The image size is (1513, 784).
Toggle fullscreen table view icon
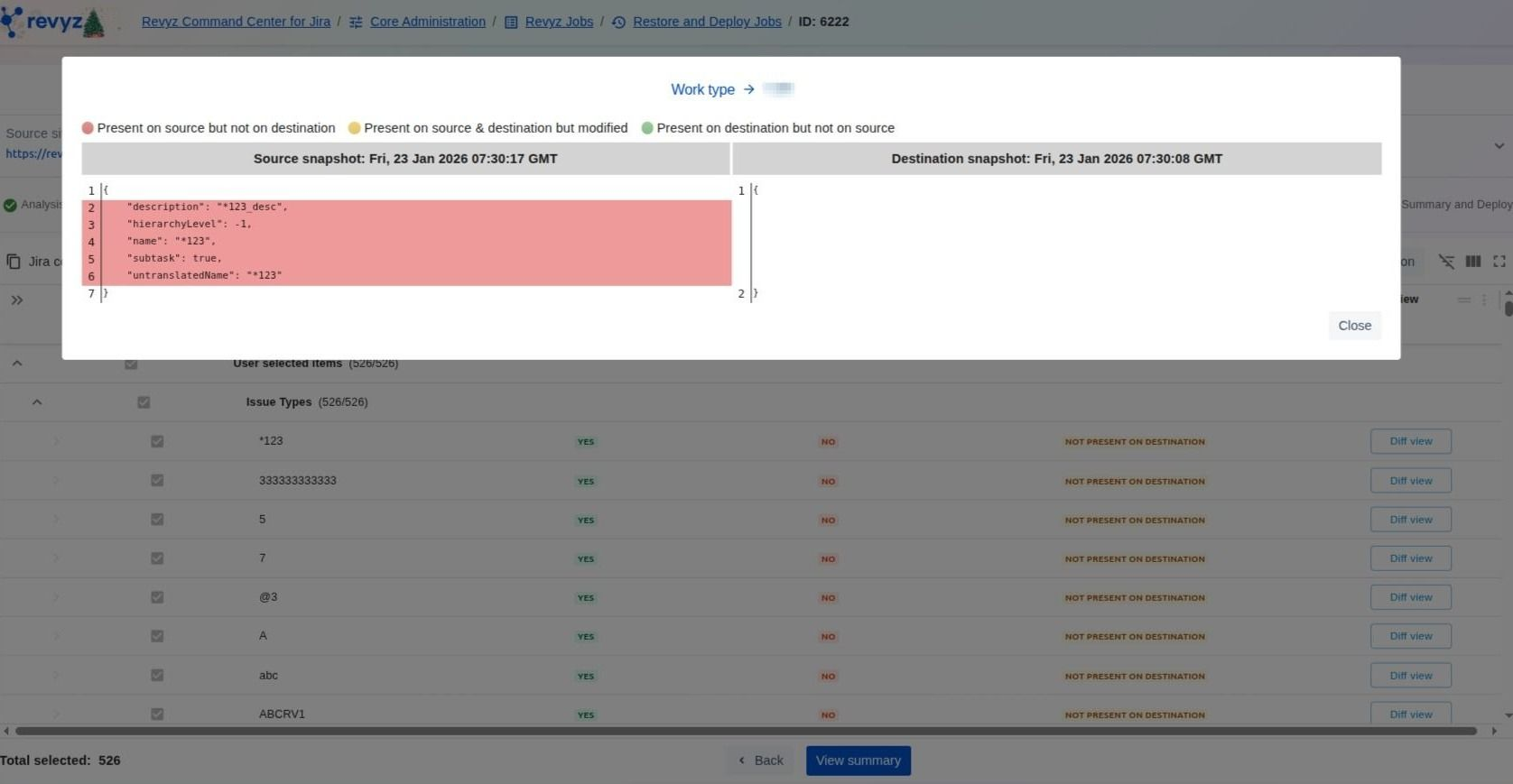(1499, 262)
